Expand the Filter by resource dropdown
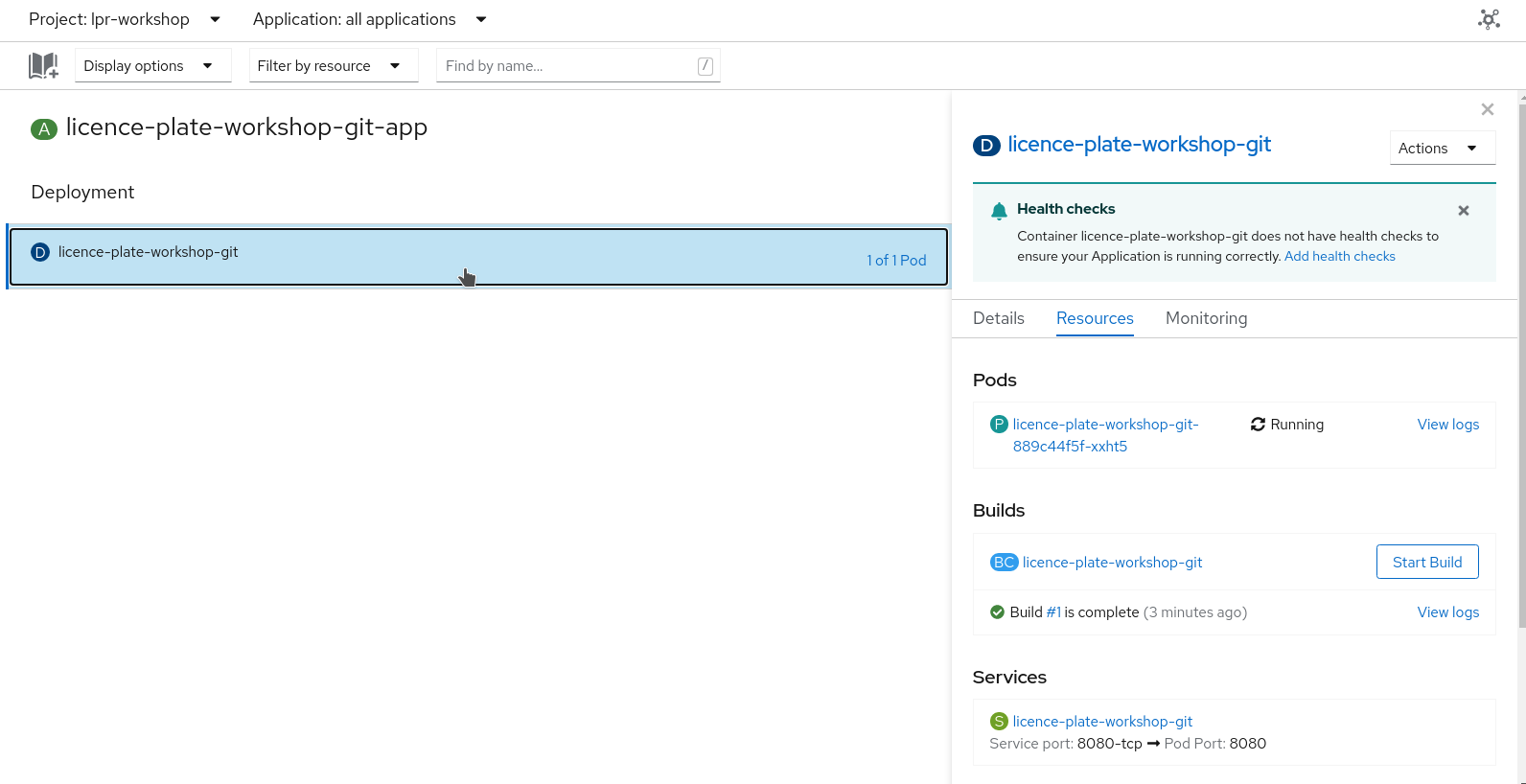Screen dimensions: 1526x784 pyautogui.click(x=334, y=65)
